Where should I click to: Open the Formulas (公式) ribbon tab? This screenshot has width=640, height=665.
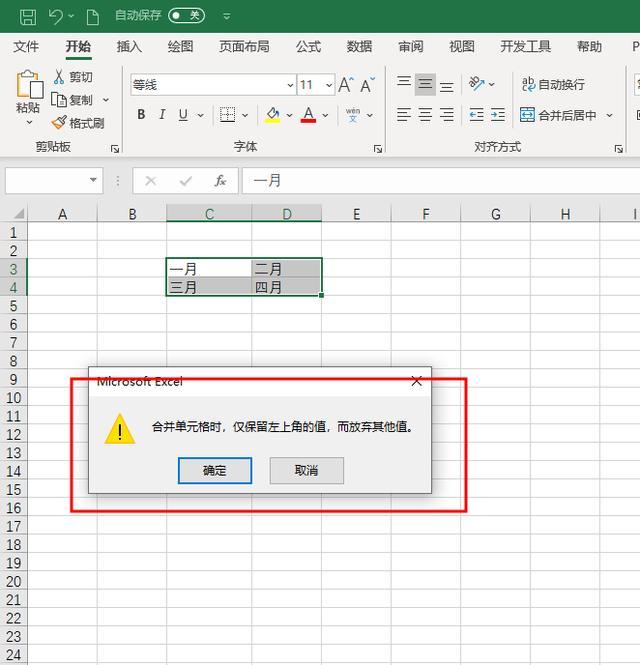coord(308,46)
